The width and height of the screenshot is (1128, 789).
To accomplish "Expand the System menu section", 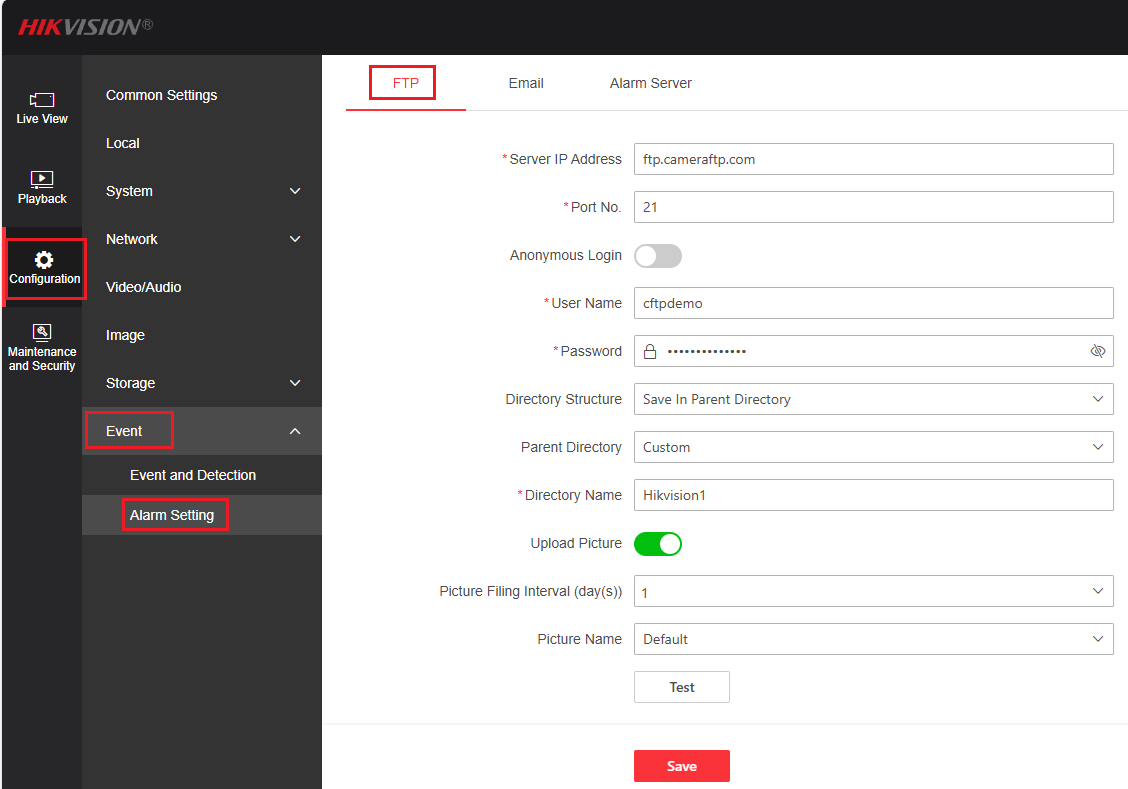I will pyautogui.click(x=295, y=191).
